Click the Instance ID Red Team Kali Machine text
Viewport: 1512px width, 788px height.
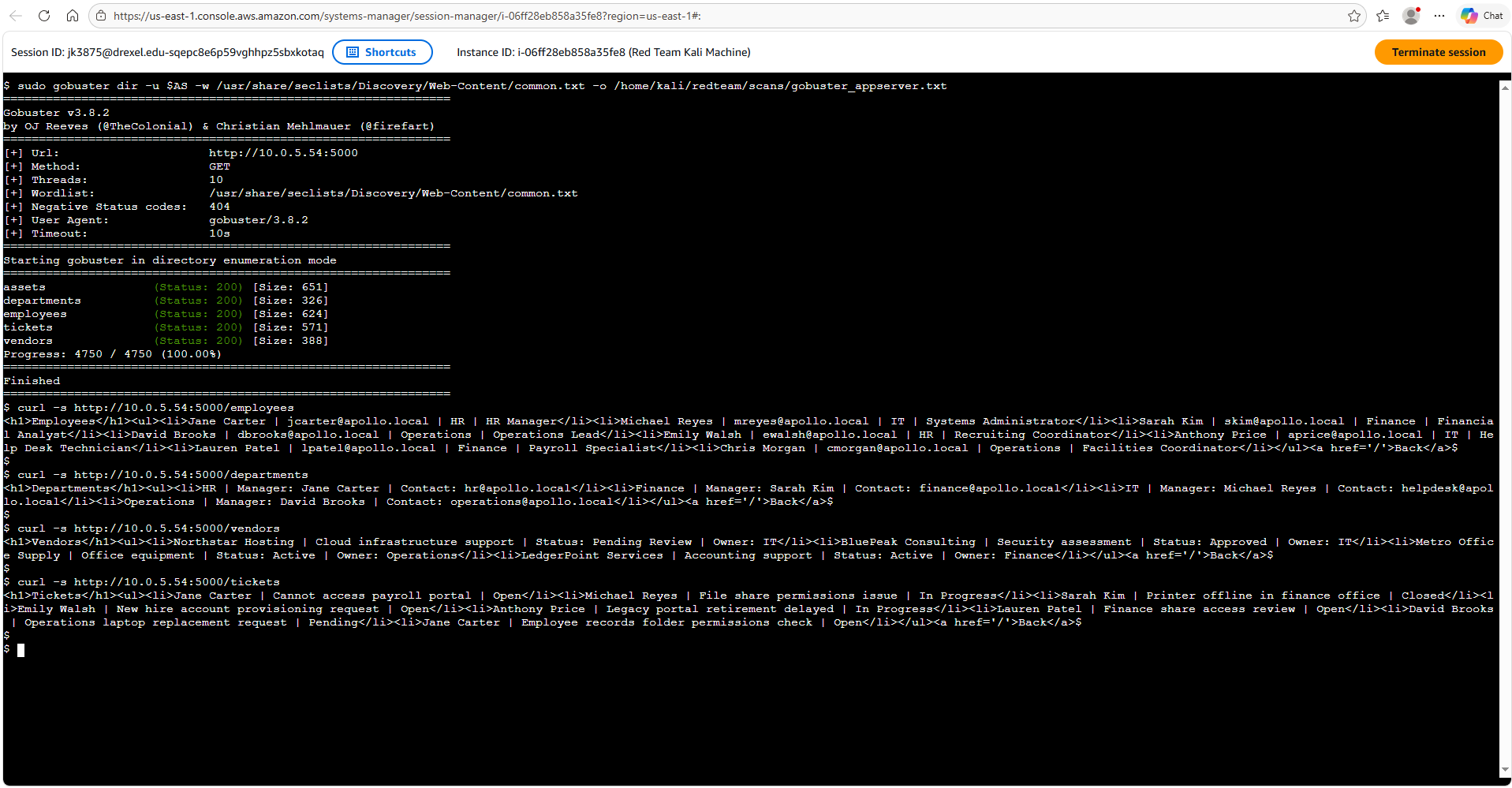[x=603, y=52]
